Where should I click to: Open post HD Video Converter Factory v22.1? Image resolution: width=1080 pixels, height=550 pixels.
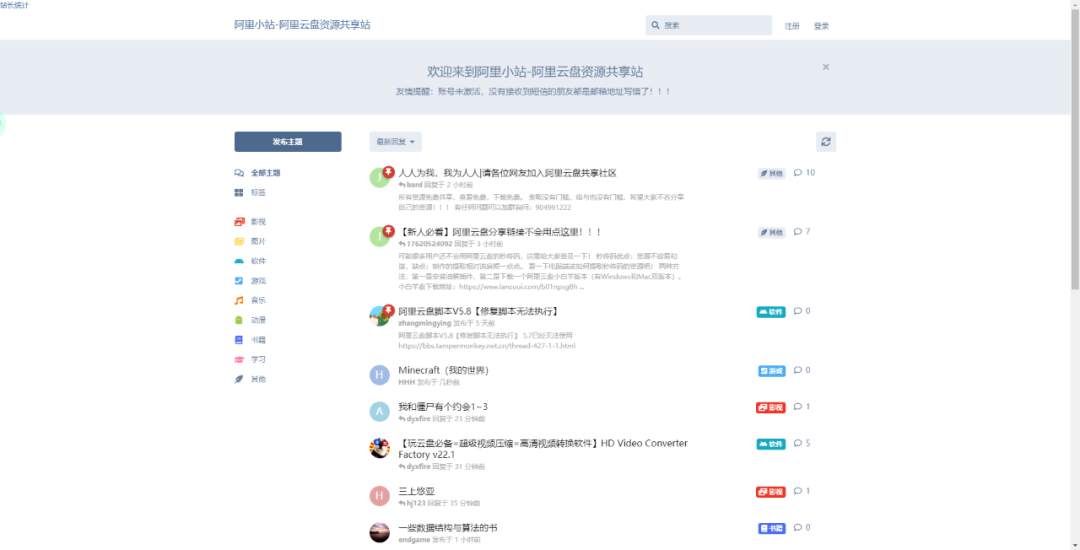tap(543, 449)
